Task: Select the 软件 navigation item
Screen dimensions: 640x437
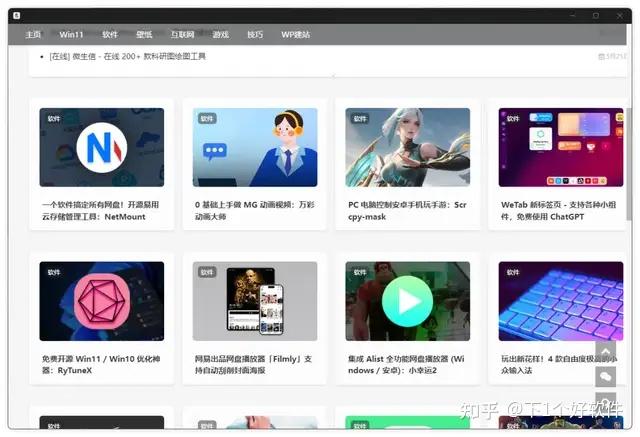Action: coord(110,35)
